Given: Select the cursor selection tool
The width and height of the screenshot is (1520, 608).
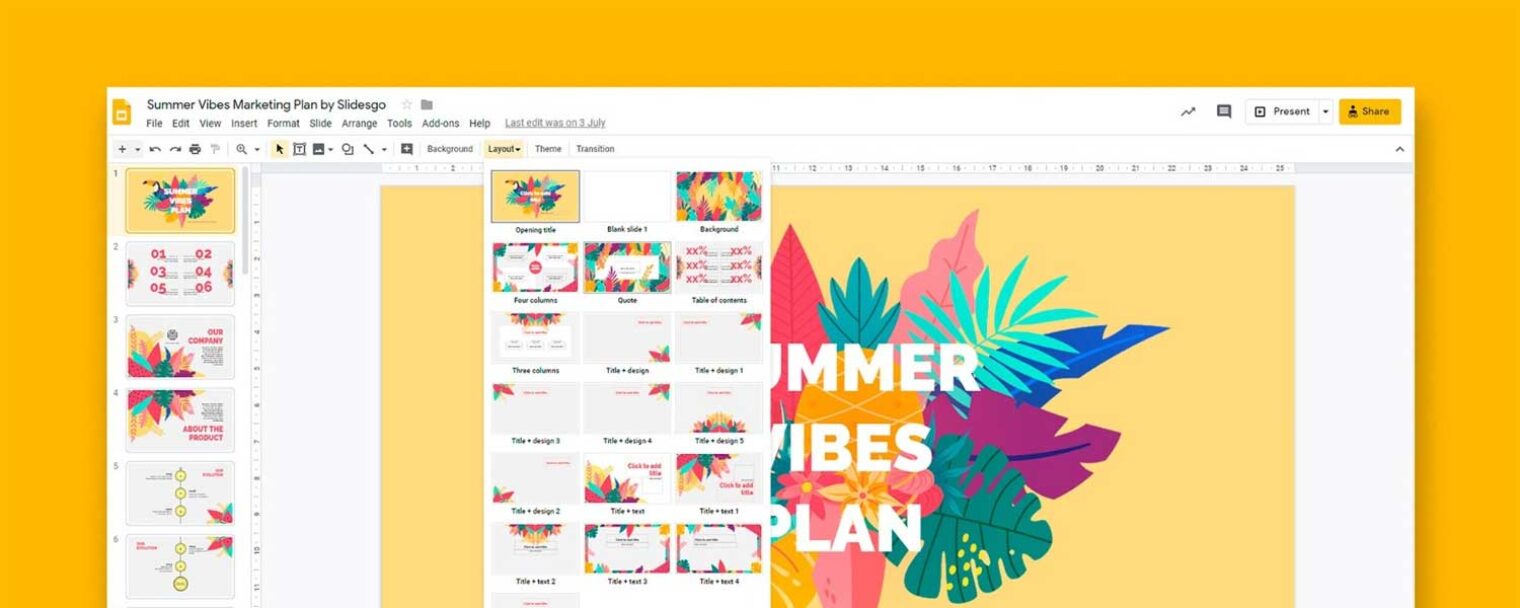Looking at the screenshot, I should pos(280,148).
